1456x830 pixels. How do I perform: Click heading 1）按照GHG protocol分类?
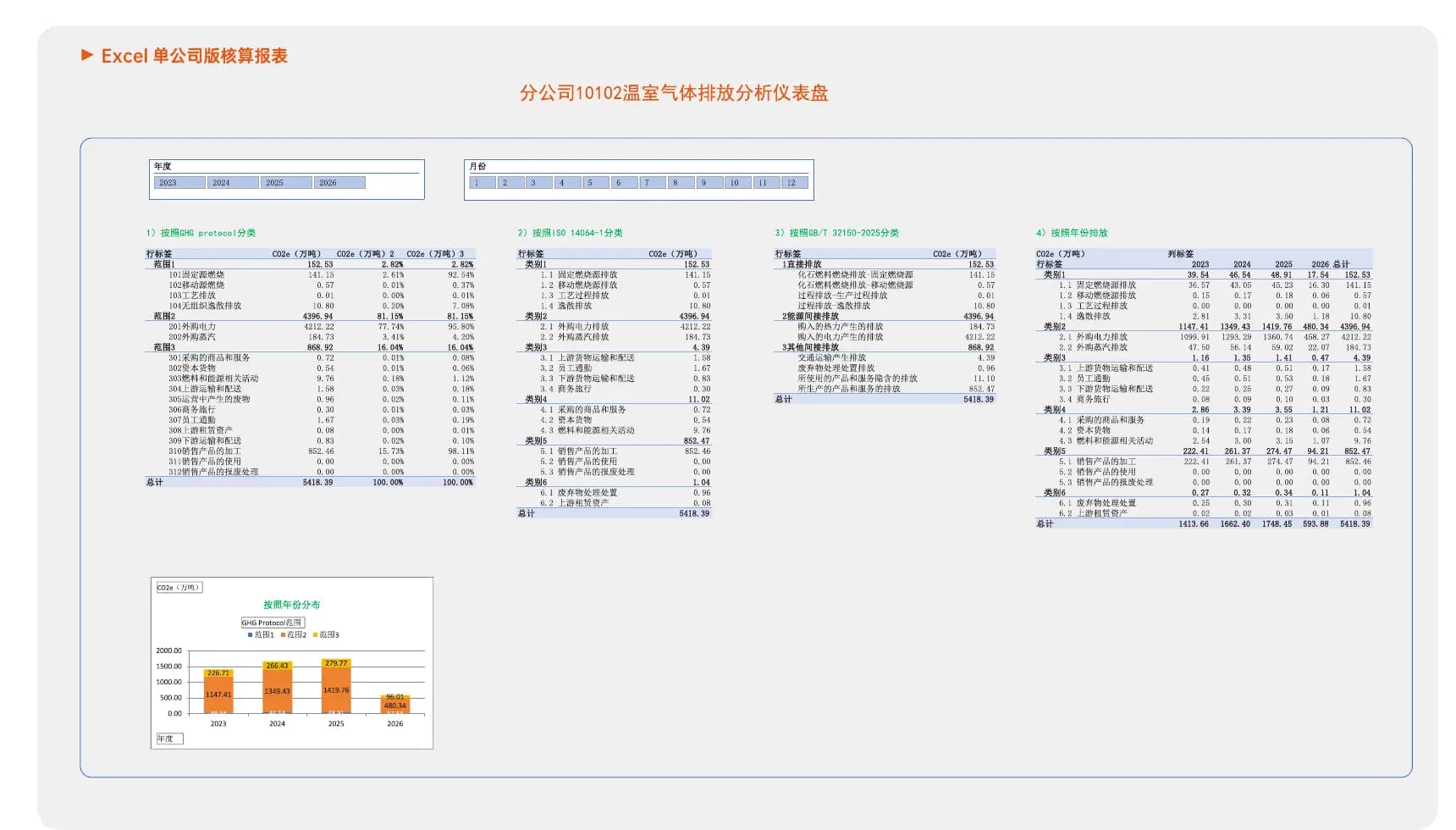pos(201,233)
